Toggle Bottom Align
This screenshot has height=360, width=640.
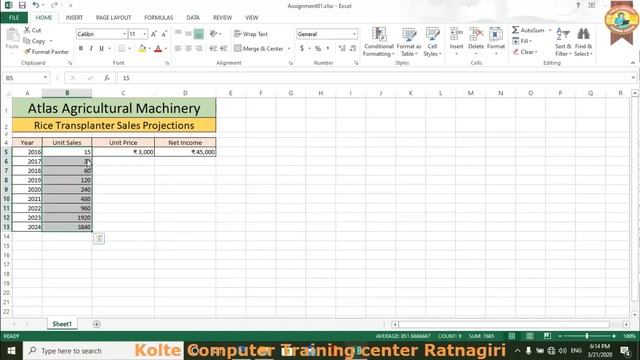pyautogui.click(x=198, y=34)
